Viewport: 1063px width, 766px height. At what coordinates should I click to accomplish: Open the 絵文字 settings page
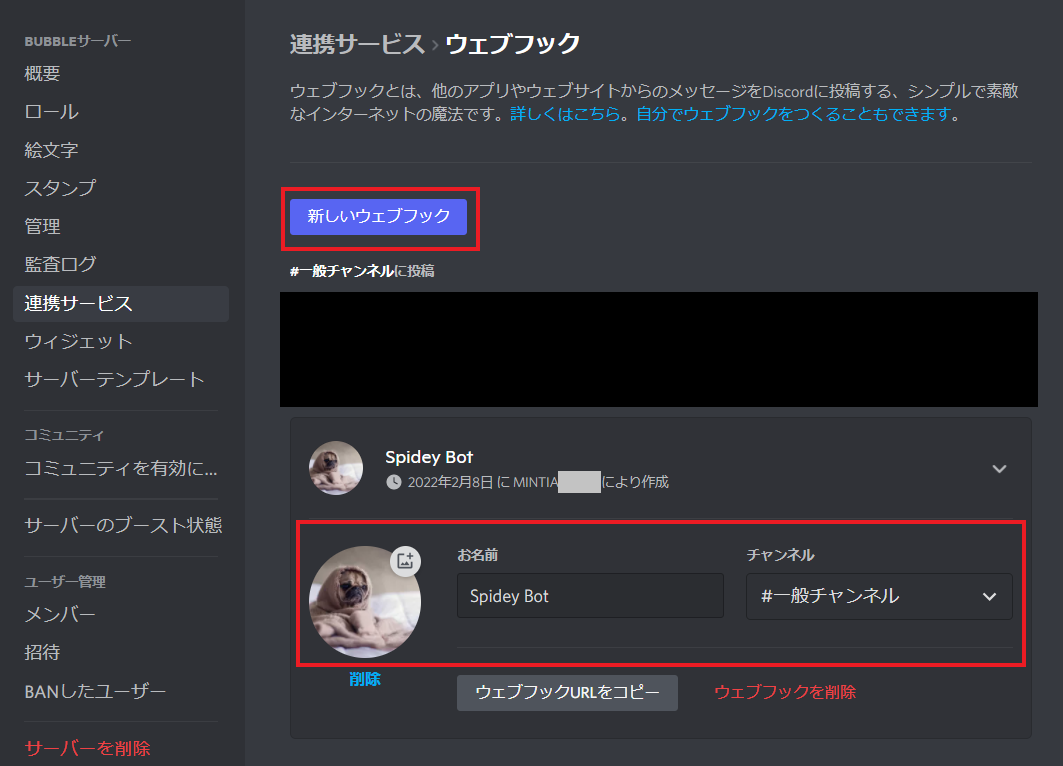(47, 149)
